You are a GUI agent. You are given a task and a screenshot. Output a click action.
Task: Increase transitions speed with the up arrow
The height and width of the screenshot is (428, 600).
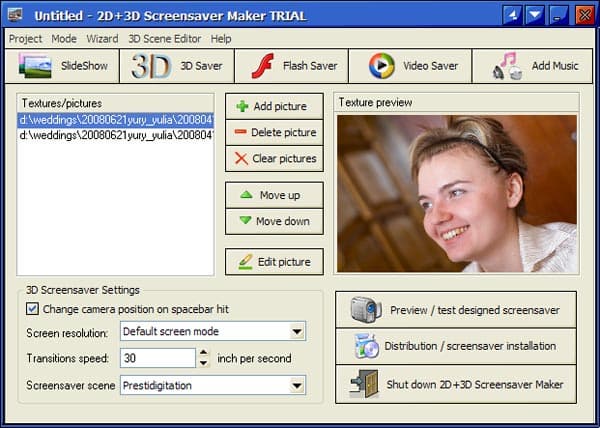[204, 353]
